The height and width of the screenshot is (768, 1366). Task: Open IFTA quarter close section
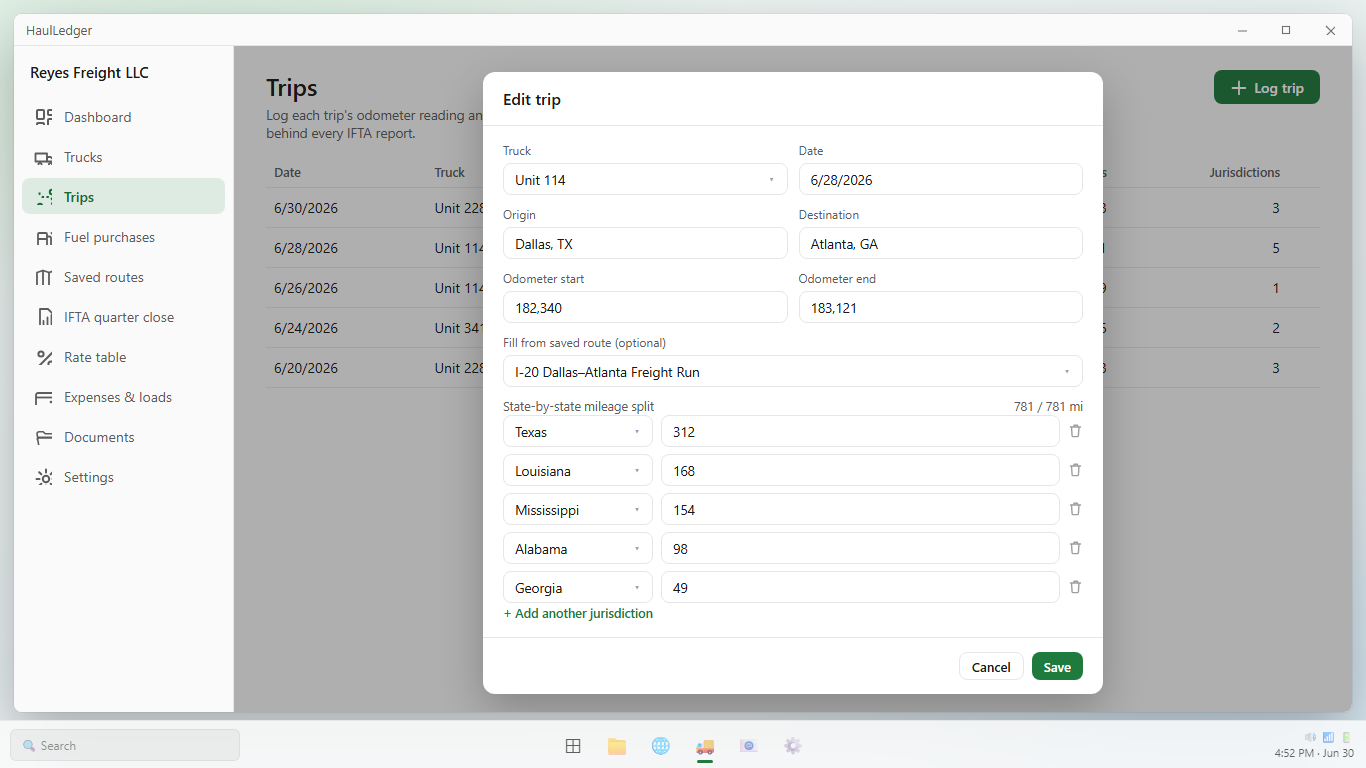point(123,317)
